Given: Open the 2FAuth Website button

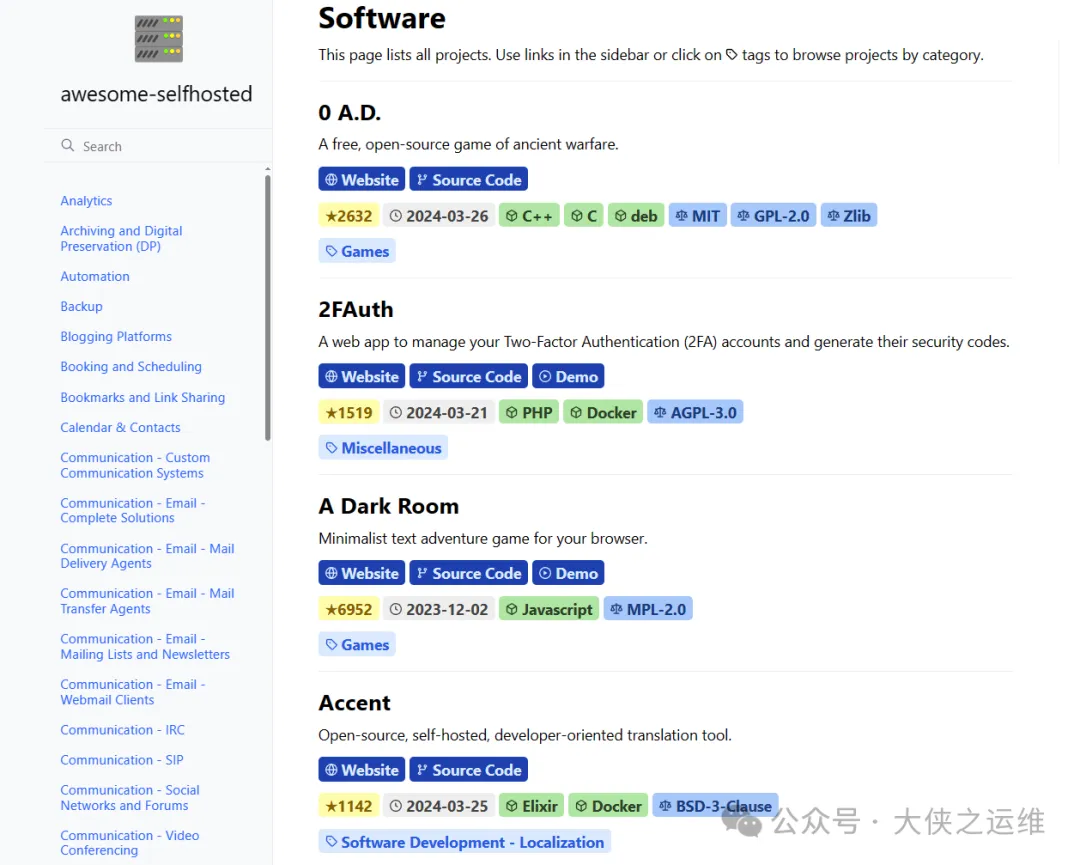Looking at the screenshot, I should (x=362, y=377).
